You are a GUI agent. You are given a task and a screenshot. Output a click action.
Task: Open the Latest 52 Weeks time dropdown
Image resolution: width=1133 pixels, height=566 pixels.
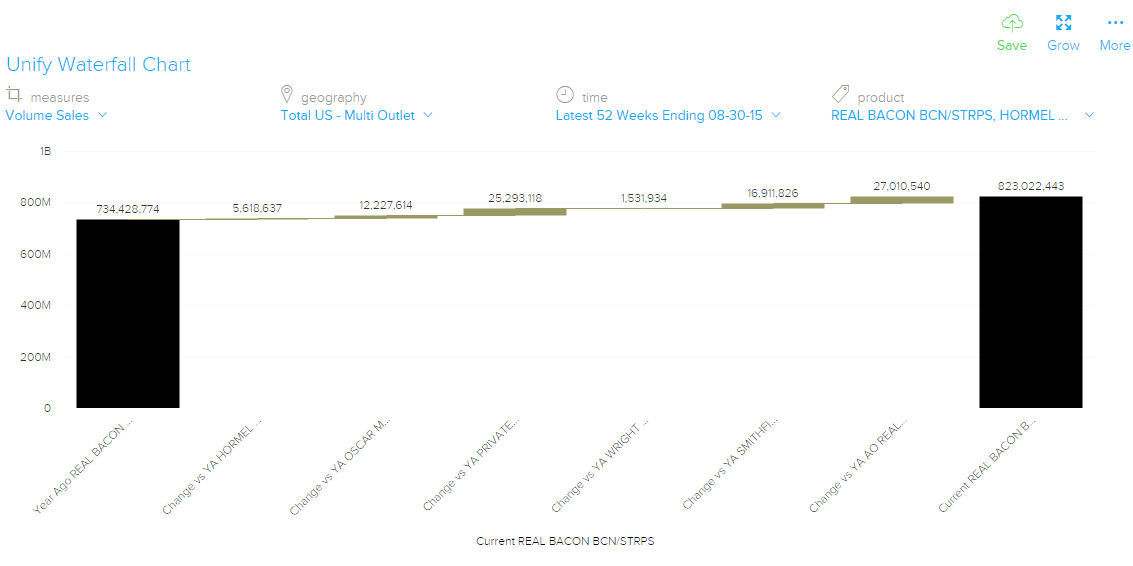pos(667,115)
